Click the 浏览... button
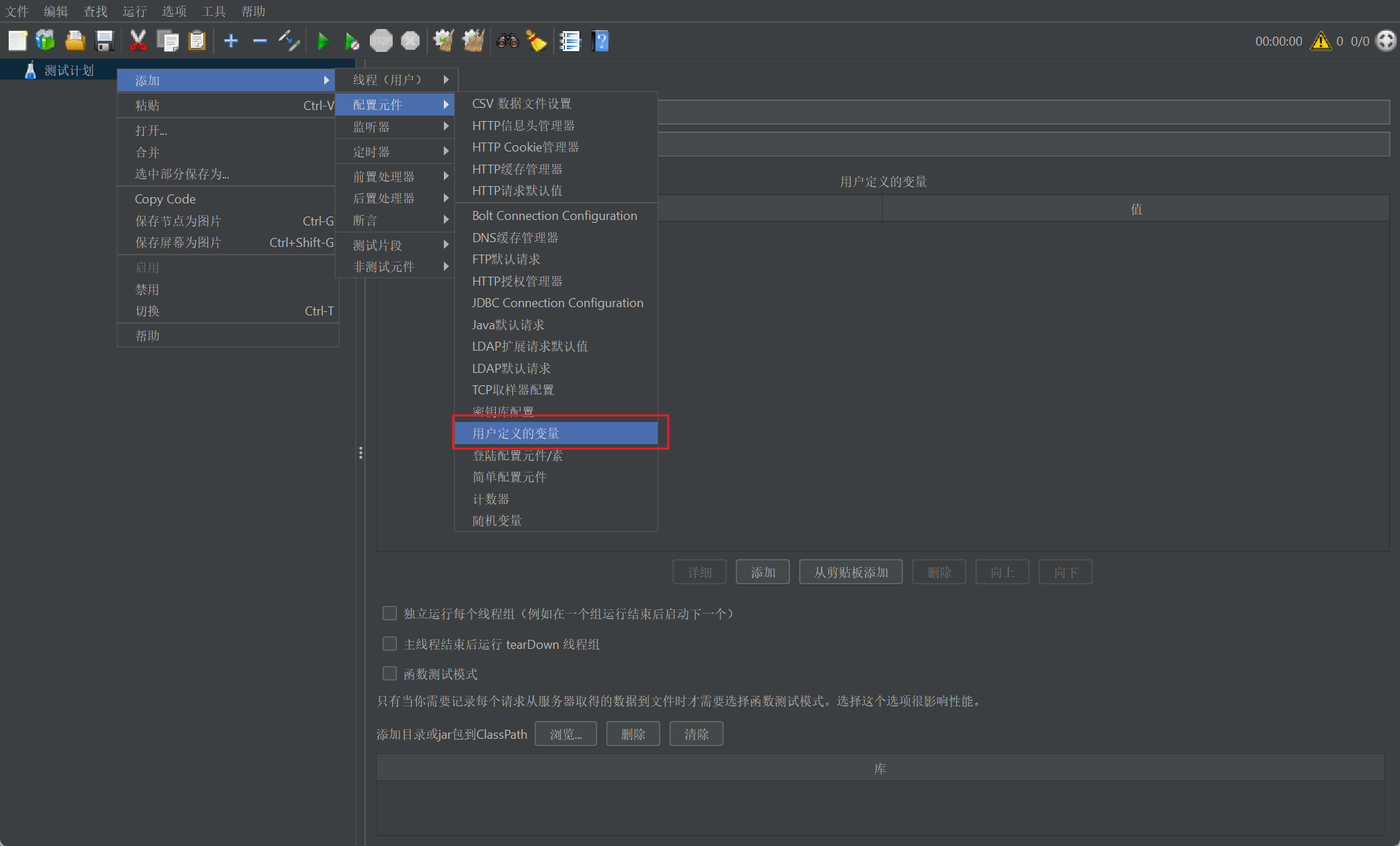Screen dimensions: 1400x846 [x=566, y=734]
